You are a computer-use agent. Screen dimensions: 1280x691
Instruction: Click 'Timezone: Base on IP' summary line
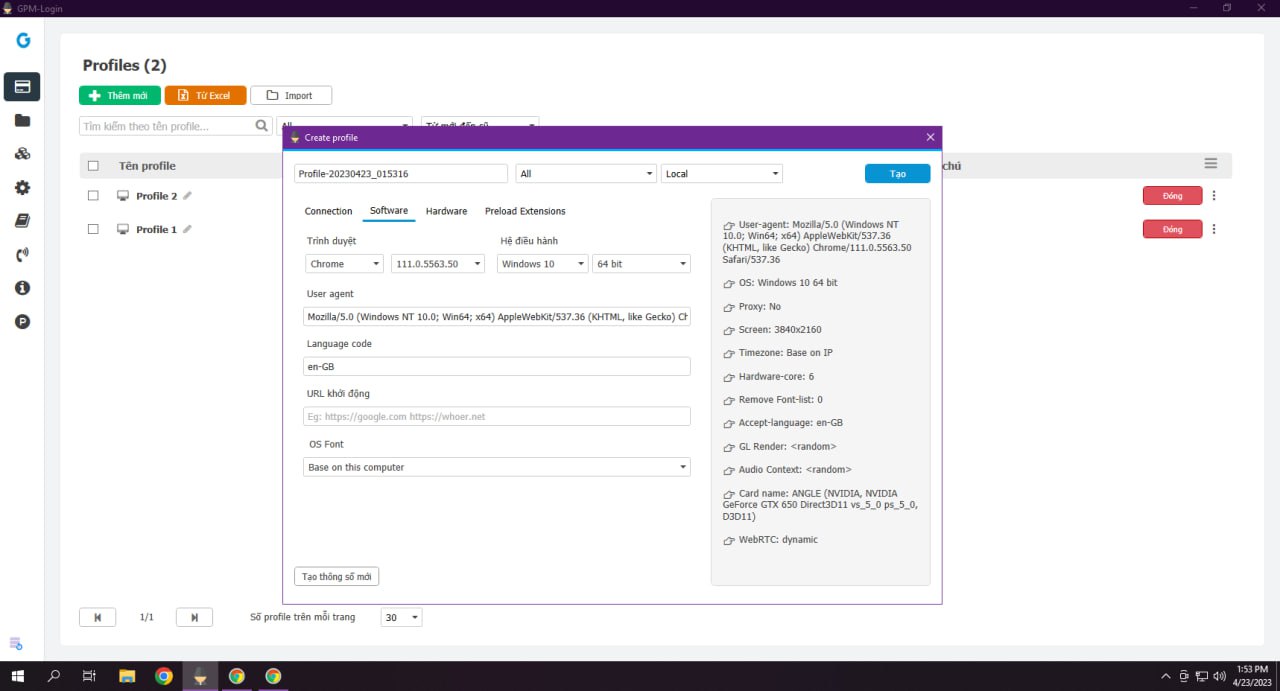point(786,353)
